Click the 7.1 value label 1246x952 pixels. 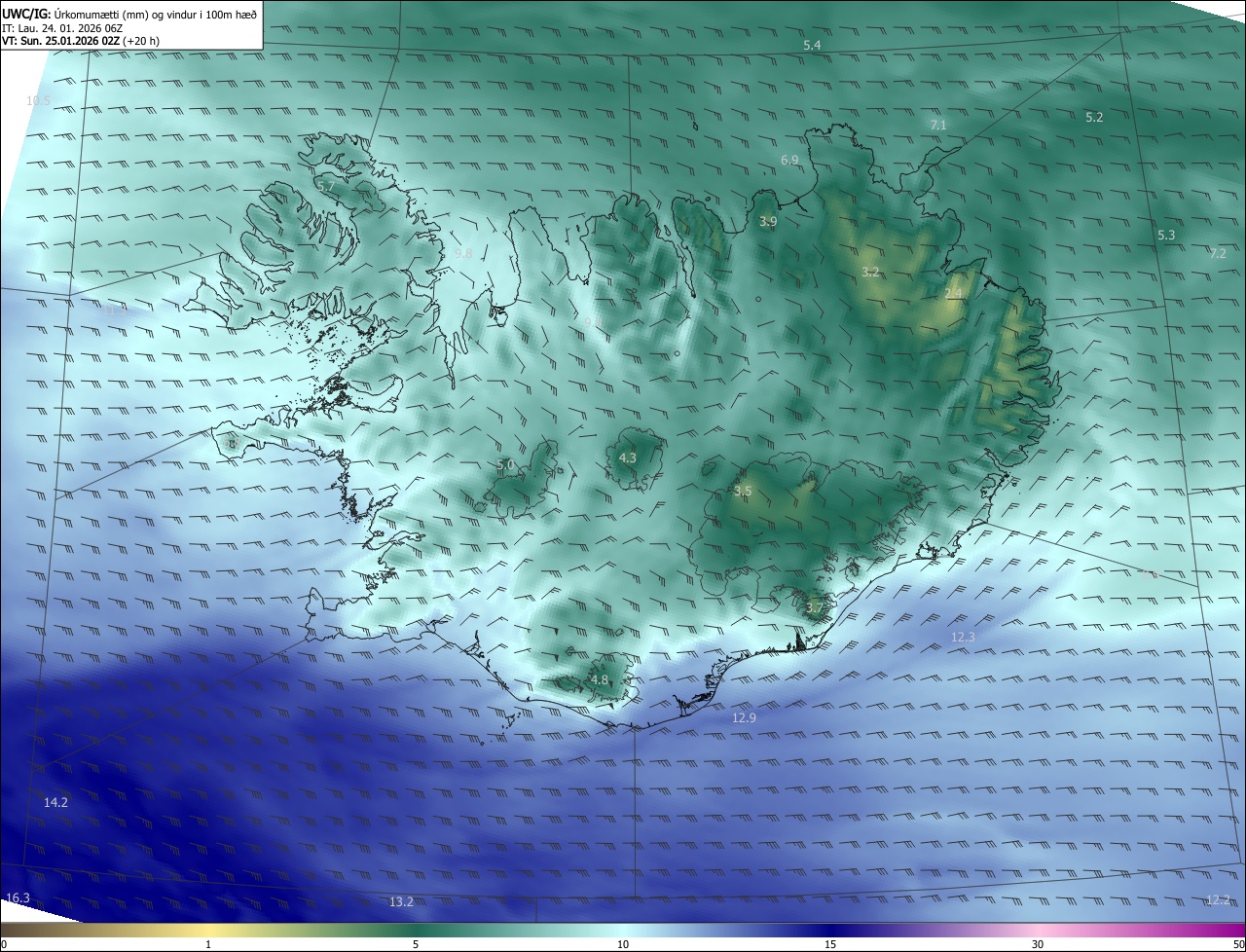click(x=938, y=125)
